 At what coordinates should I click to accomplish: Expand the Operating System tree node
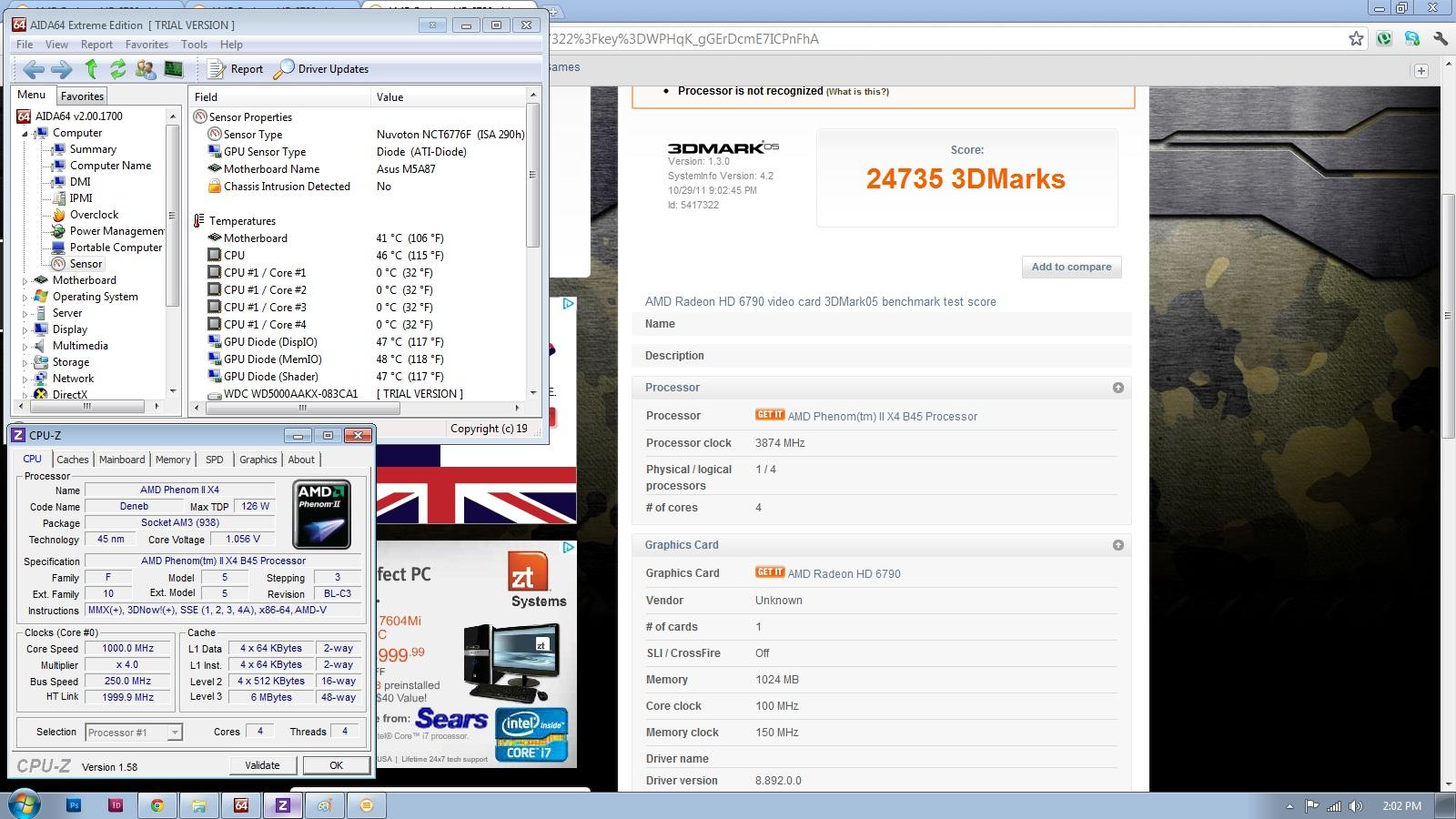pos(25,297)
